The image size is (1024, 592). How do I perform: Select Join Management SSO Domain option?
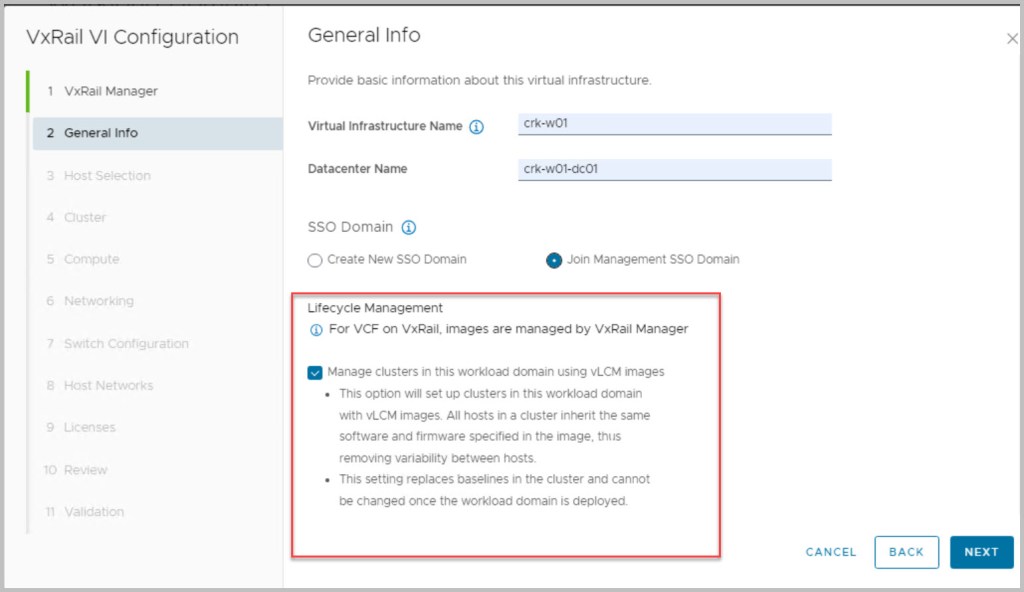[x=554, y=260]
